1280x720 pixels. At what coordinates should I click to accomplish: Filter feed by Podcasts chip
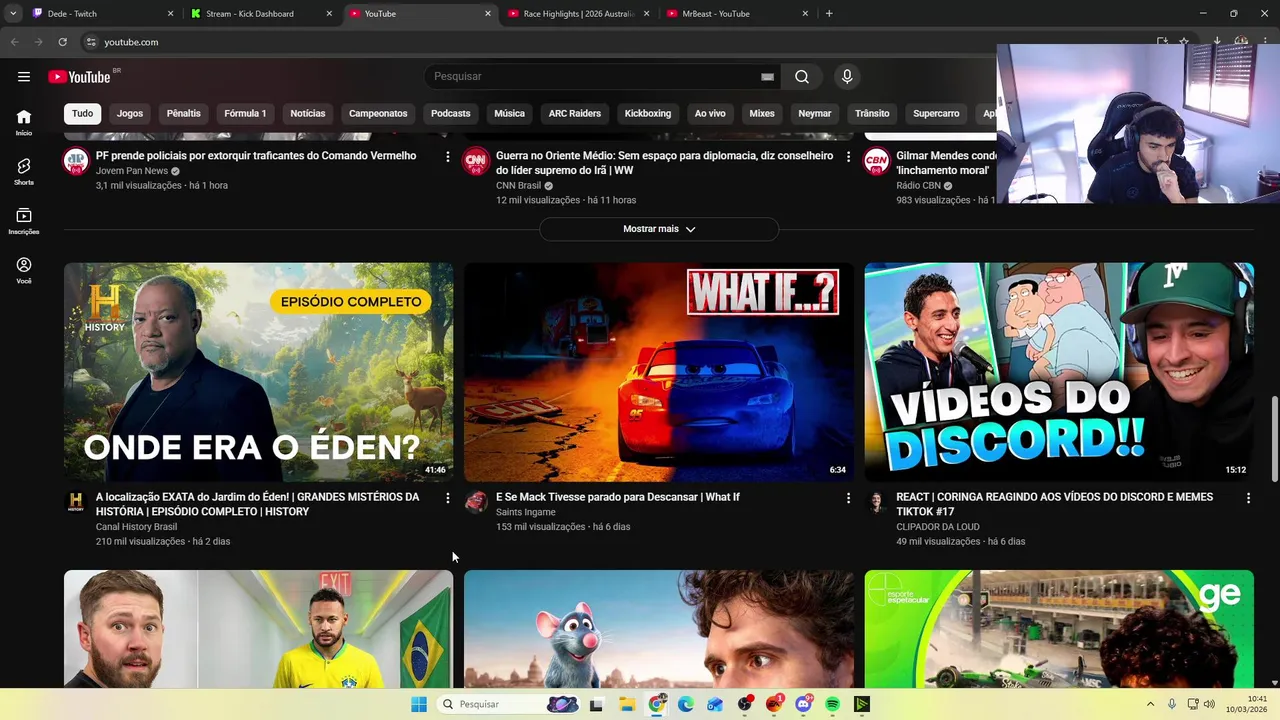(x=451, y=114)
